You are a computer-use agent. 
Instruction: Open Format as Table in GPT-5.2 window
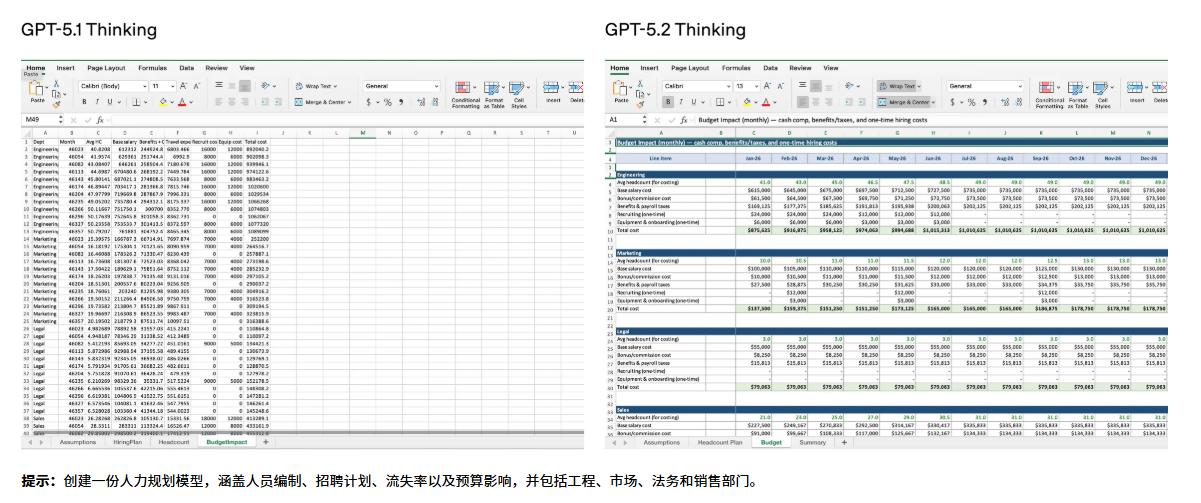[1078, 94]
